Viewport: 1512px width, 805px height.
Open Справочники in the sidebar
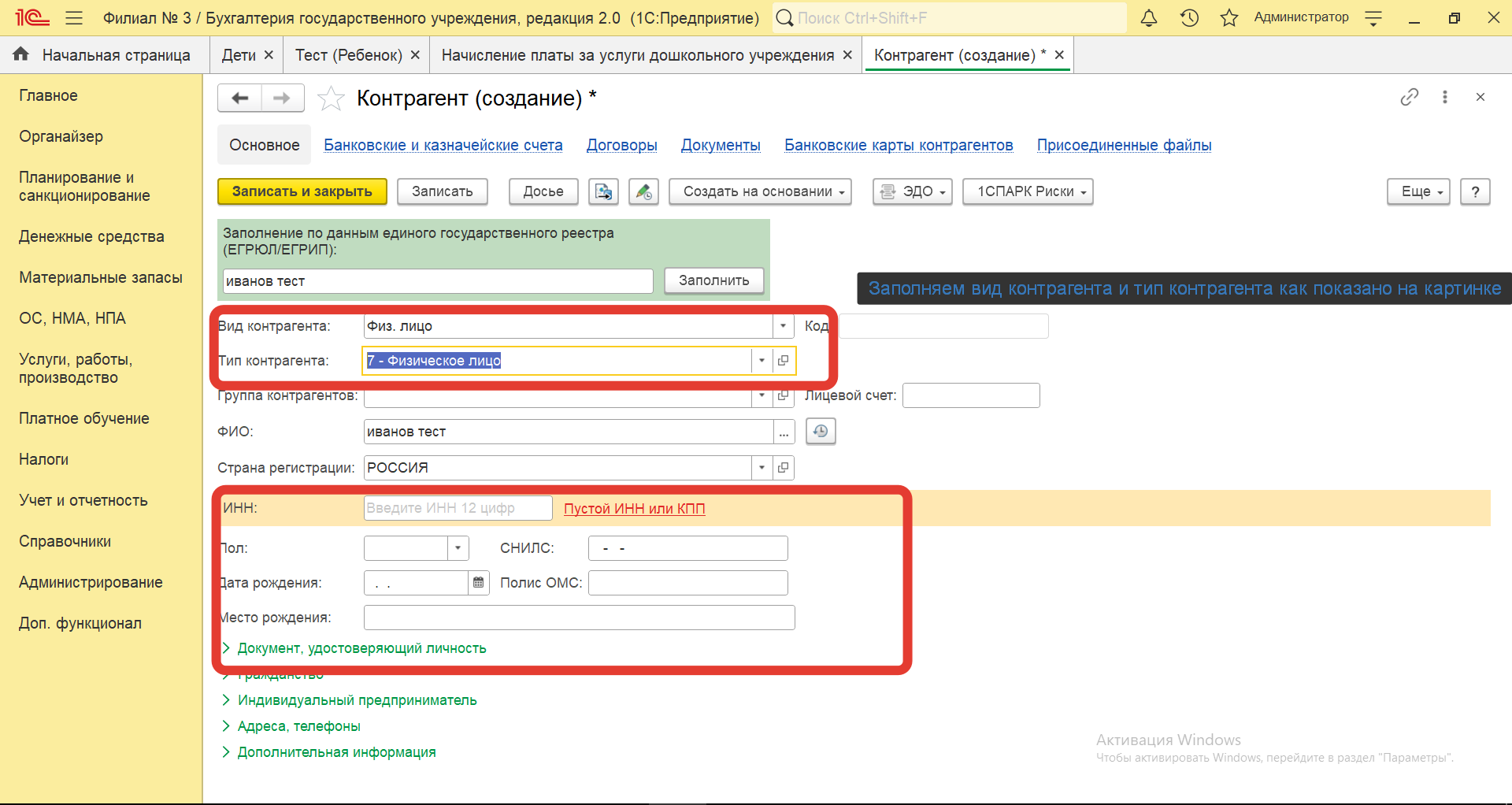pos(65,541)
